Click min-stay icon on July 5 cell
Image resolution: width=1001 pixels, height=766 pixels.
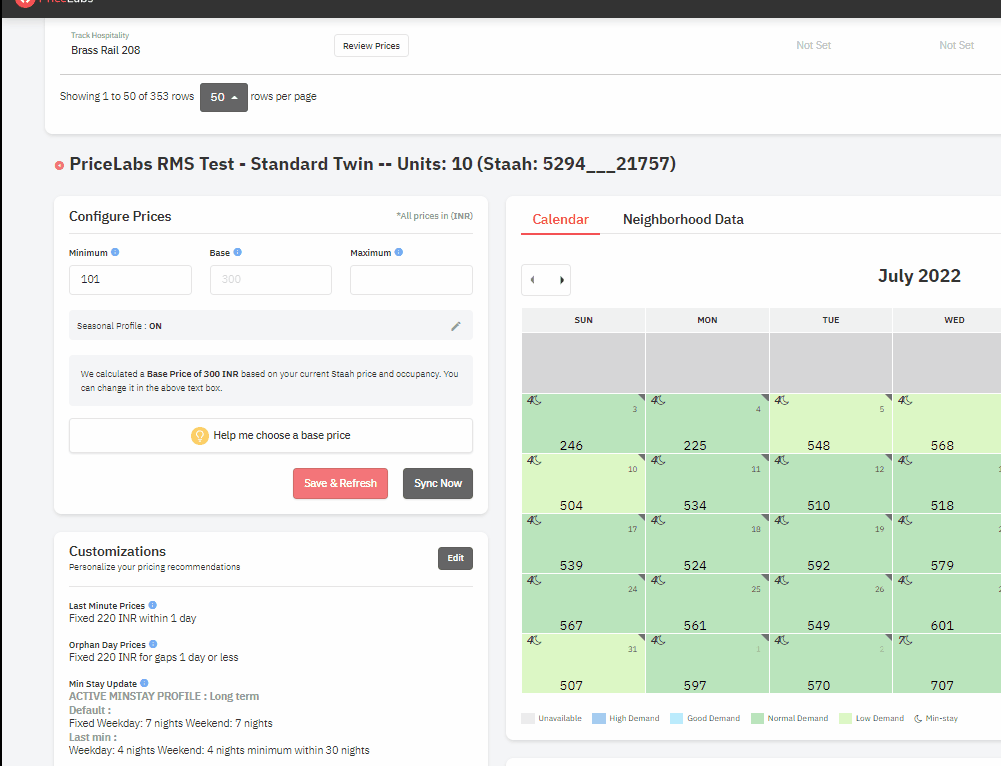tap(781, 400)
